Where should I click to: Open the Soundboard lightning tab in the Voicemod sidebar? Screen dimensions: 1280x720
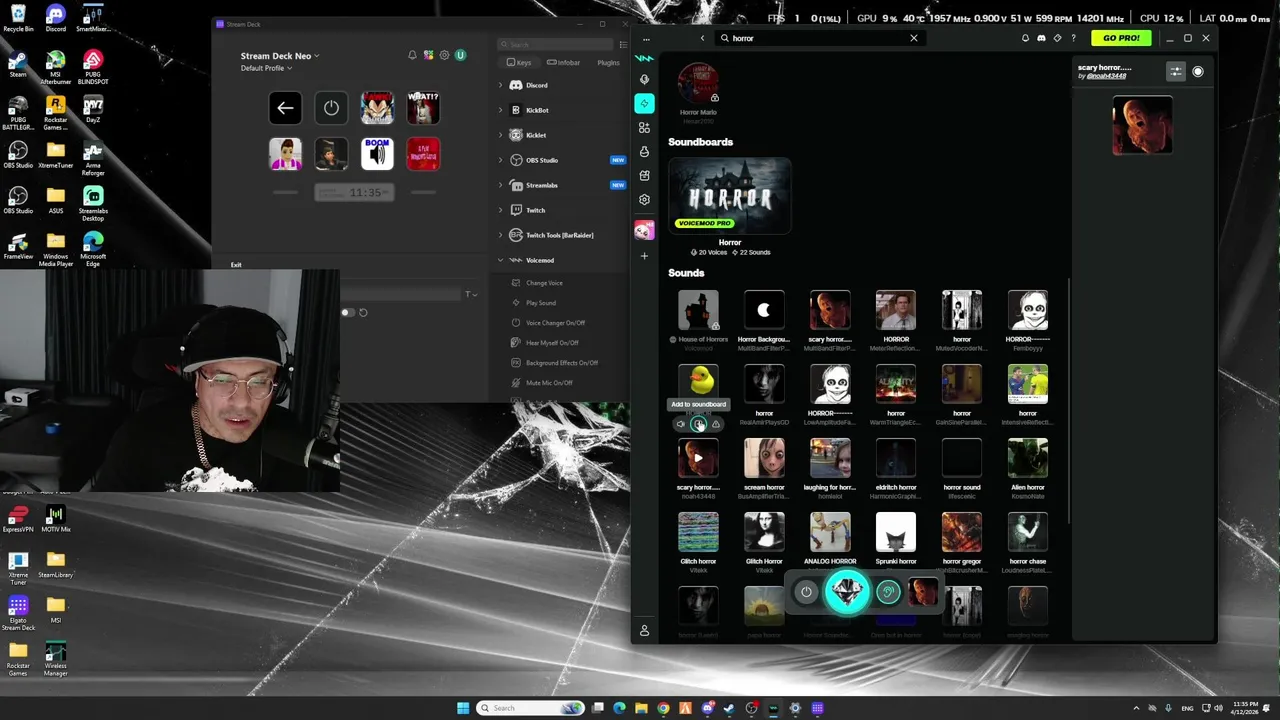point(644,103)
